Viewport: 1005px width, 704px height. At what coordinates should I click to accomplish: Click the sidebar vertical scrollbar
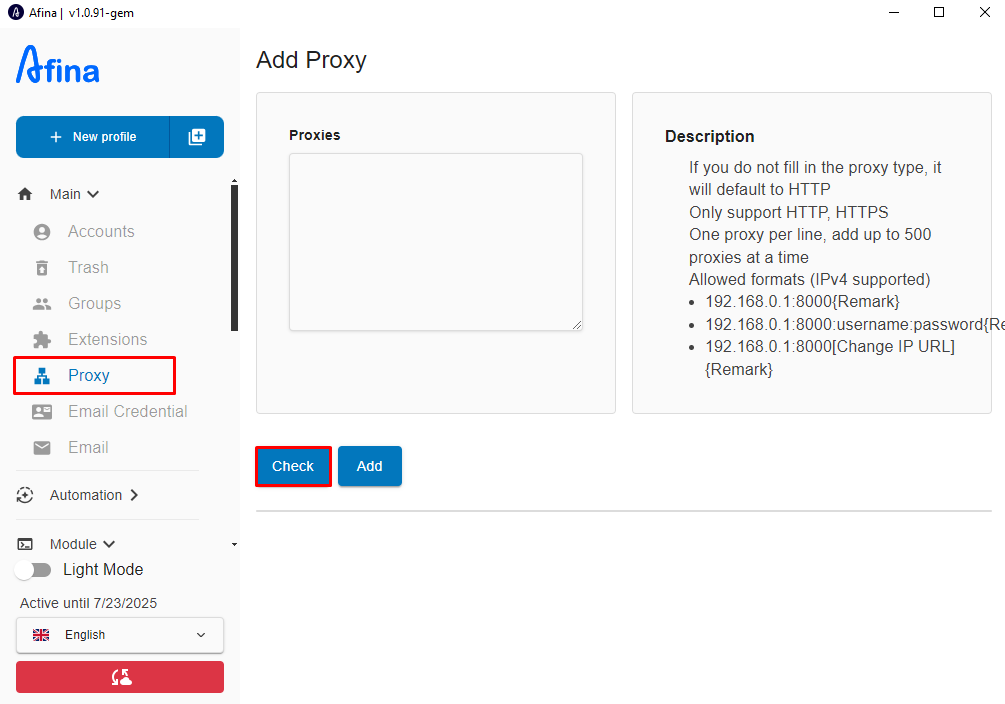(235, 258)
